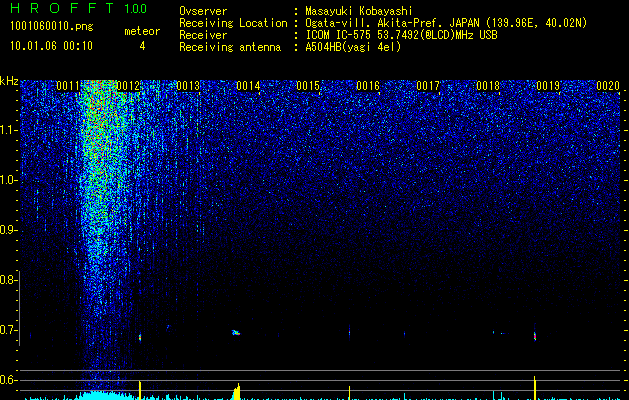
Task: Select the ICOM IC-575 53.7492 MHz USB text
Action: pos(401,35)
